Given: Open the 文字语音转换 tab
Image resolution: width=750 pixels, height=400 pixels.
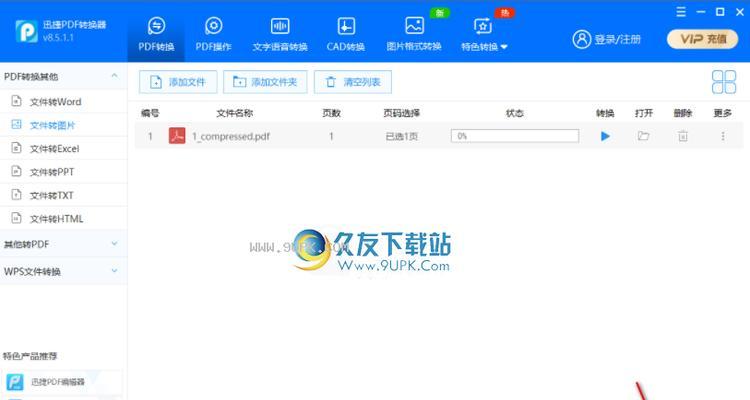Looking at the screenshot, I should tap(280, 33).
